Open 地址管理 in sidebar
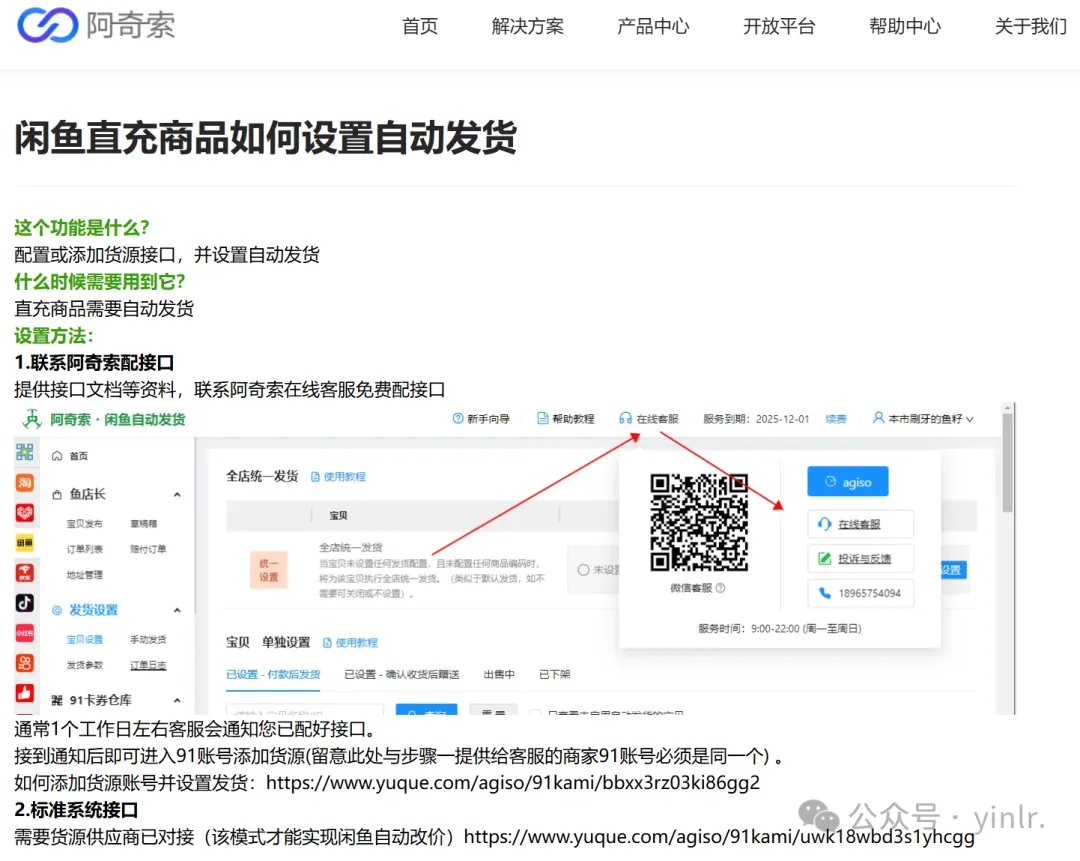The image size is (1080, 861). pyautogui.click(x=84, y=574)
